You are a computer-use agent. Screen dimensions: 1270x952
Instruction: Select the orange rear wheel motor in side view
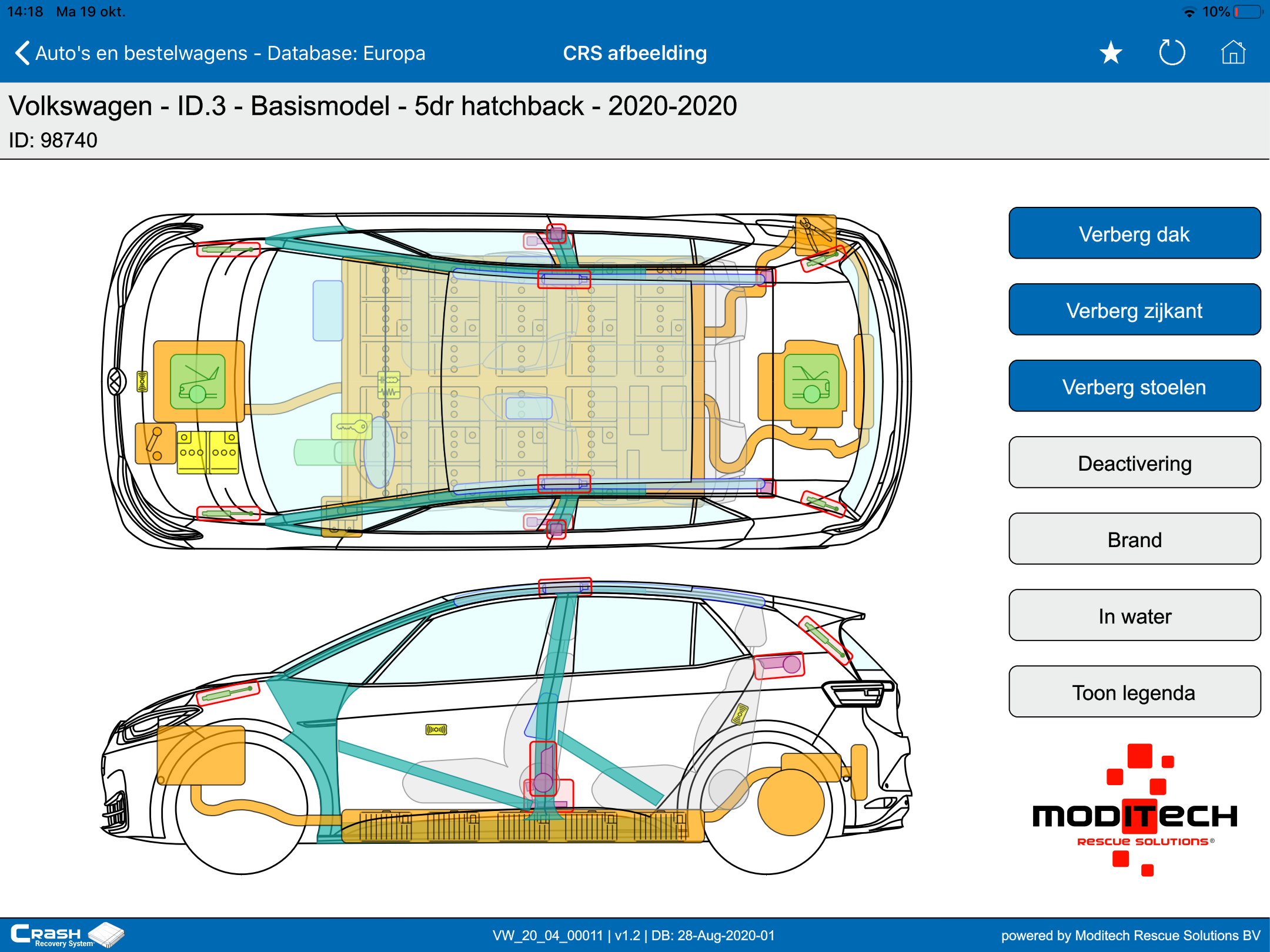791,802
